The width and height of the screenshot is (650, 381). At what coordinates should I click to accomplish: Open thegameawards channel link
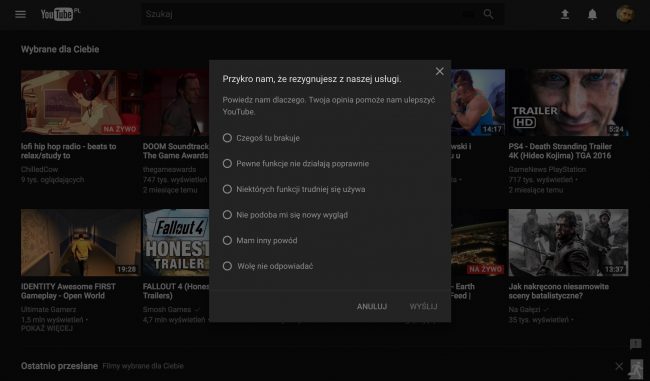169,170
